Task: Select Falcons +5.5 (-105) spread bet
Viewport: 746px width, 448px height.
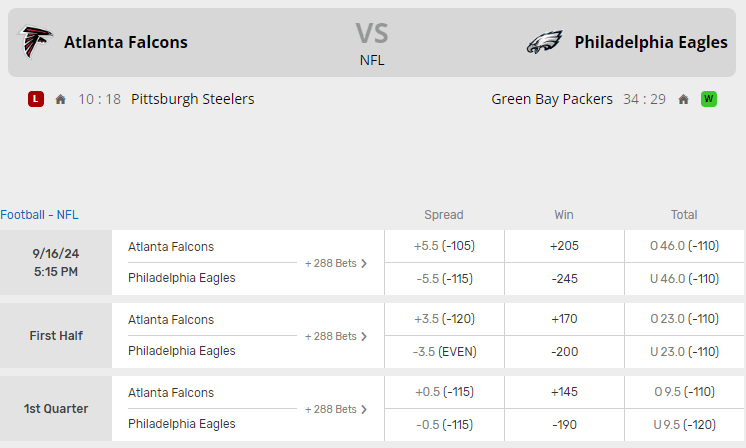Action: [x=444, y=246]
